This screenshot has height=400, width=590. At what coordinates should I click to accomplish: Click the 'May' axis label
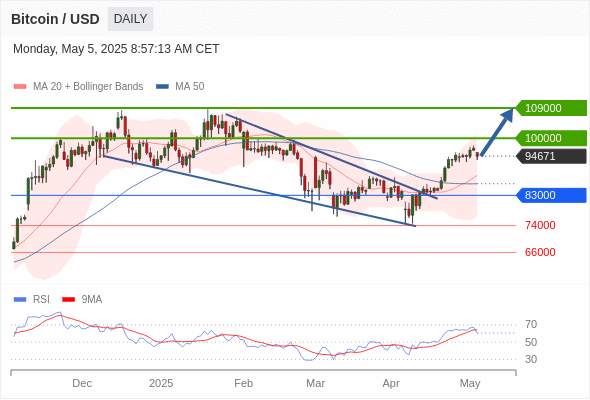coord(470,383)
